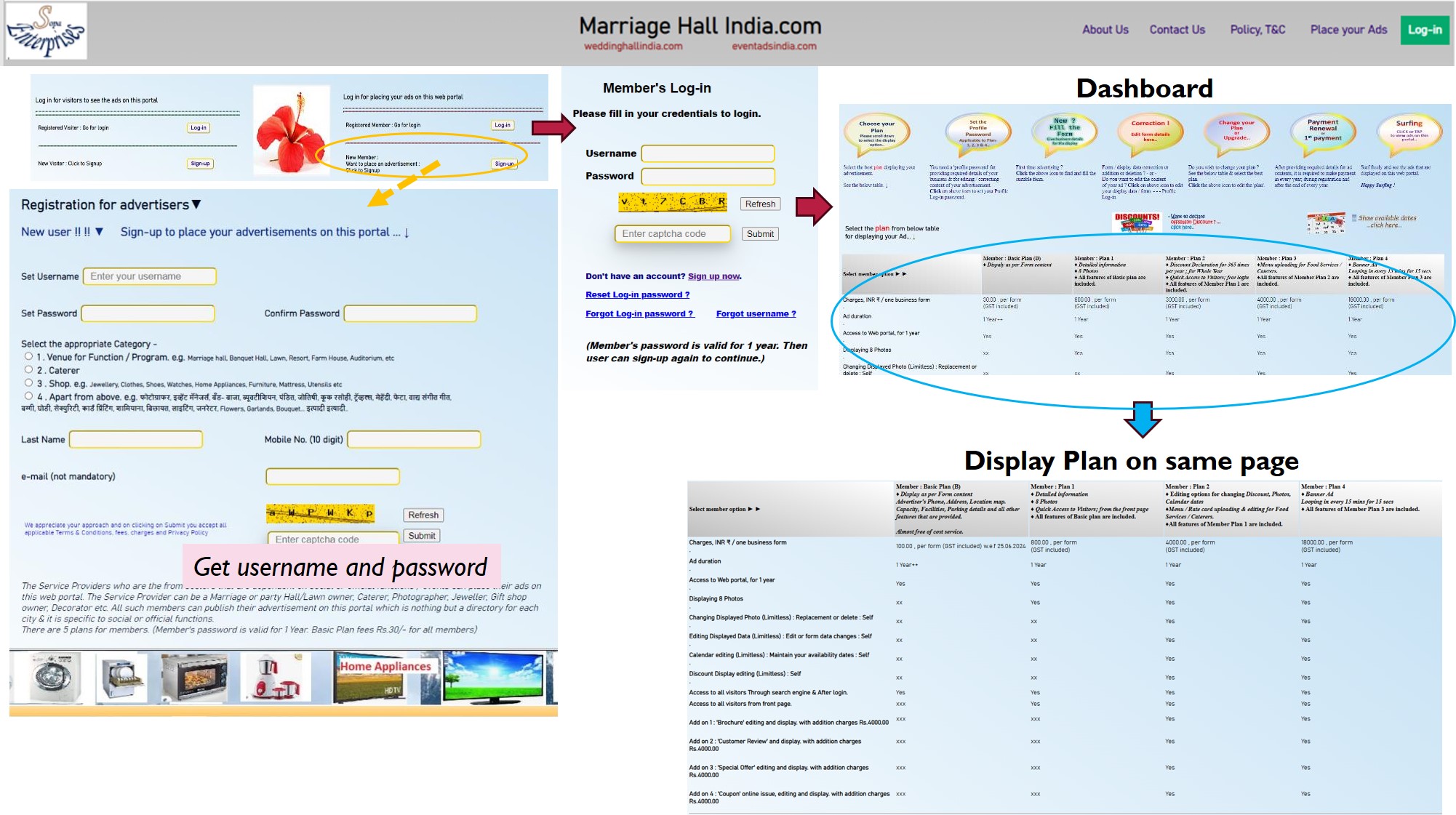Follow the Sign up now link
The width and height of the screenshot is (1456, 815).
pos(714,276)
